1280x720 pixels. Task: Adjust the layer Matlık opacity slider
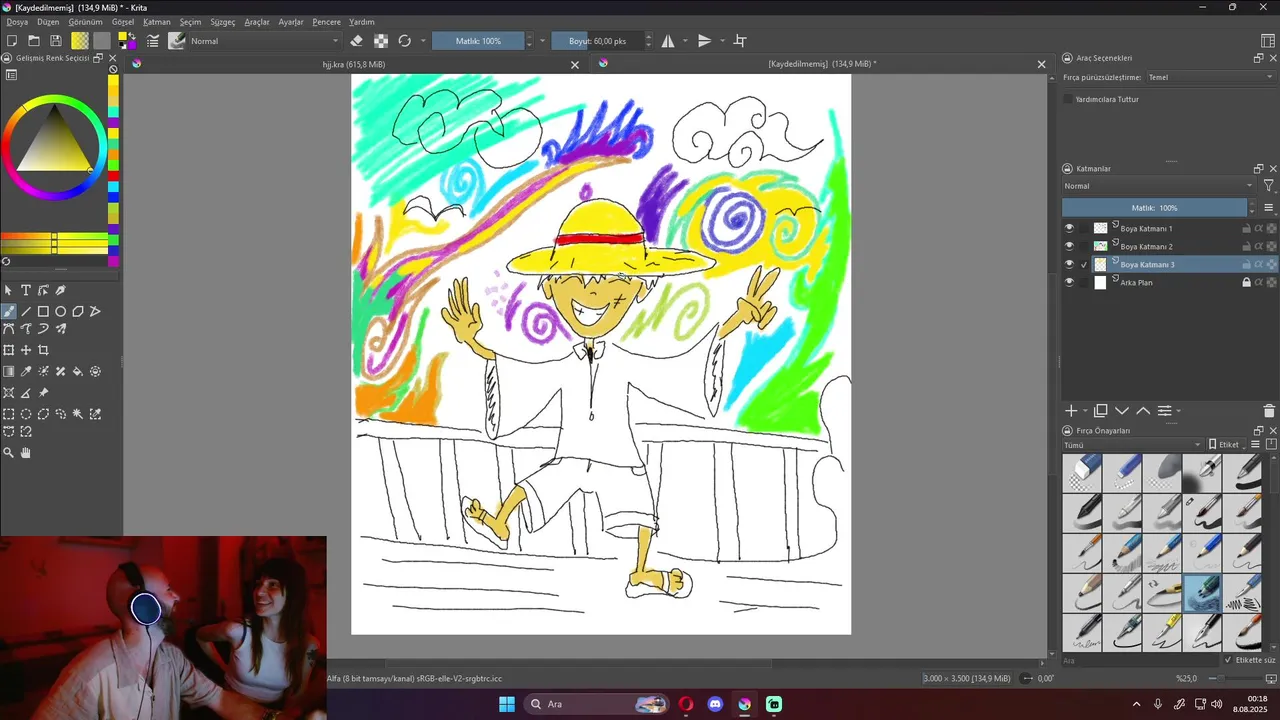[x=1155, y=208]
